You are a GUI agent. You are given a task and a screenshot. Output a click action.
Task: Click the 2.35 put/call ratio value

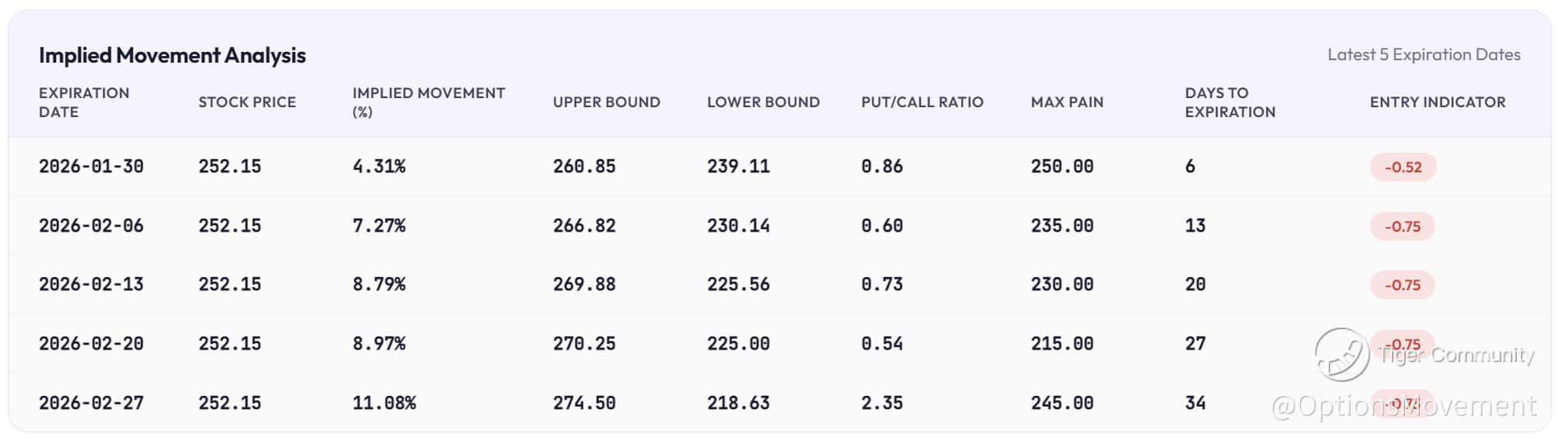click(x=881, y=403)
